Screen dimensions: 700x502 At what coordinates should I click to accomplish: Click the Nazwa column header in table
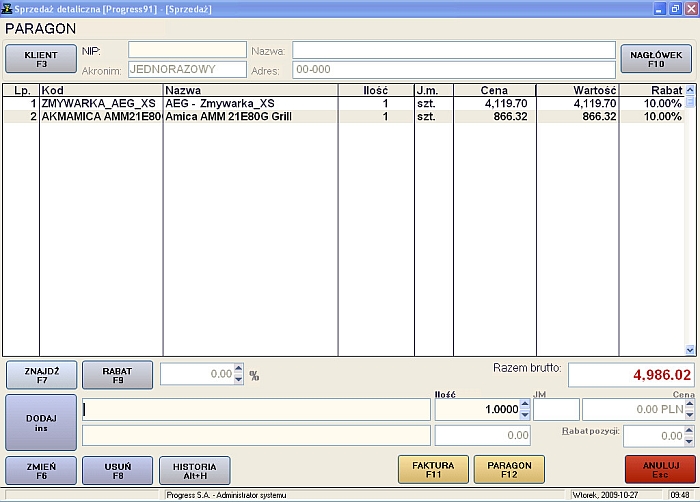pyautogui.click(x=250, y=90)
